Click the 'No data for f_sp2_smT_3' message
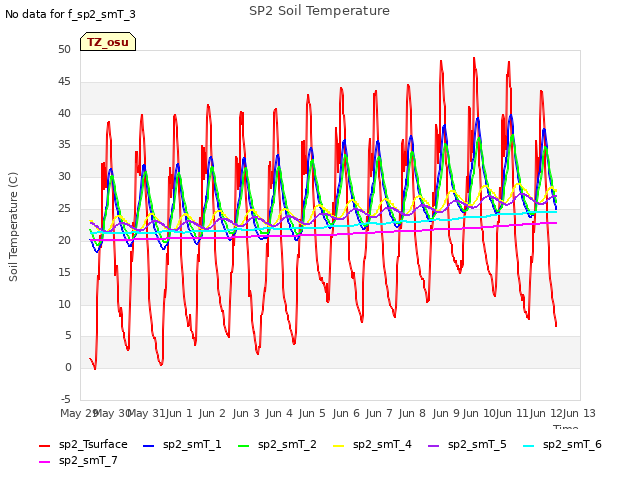 point(70,14)
